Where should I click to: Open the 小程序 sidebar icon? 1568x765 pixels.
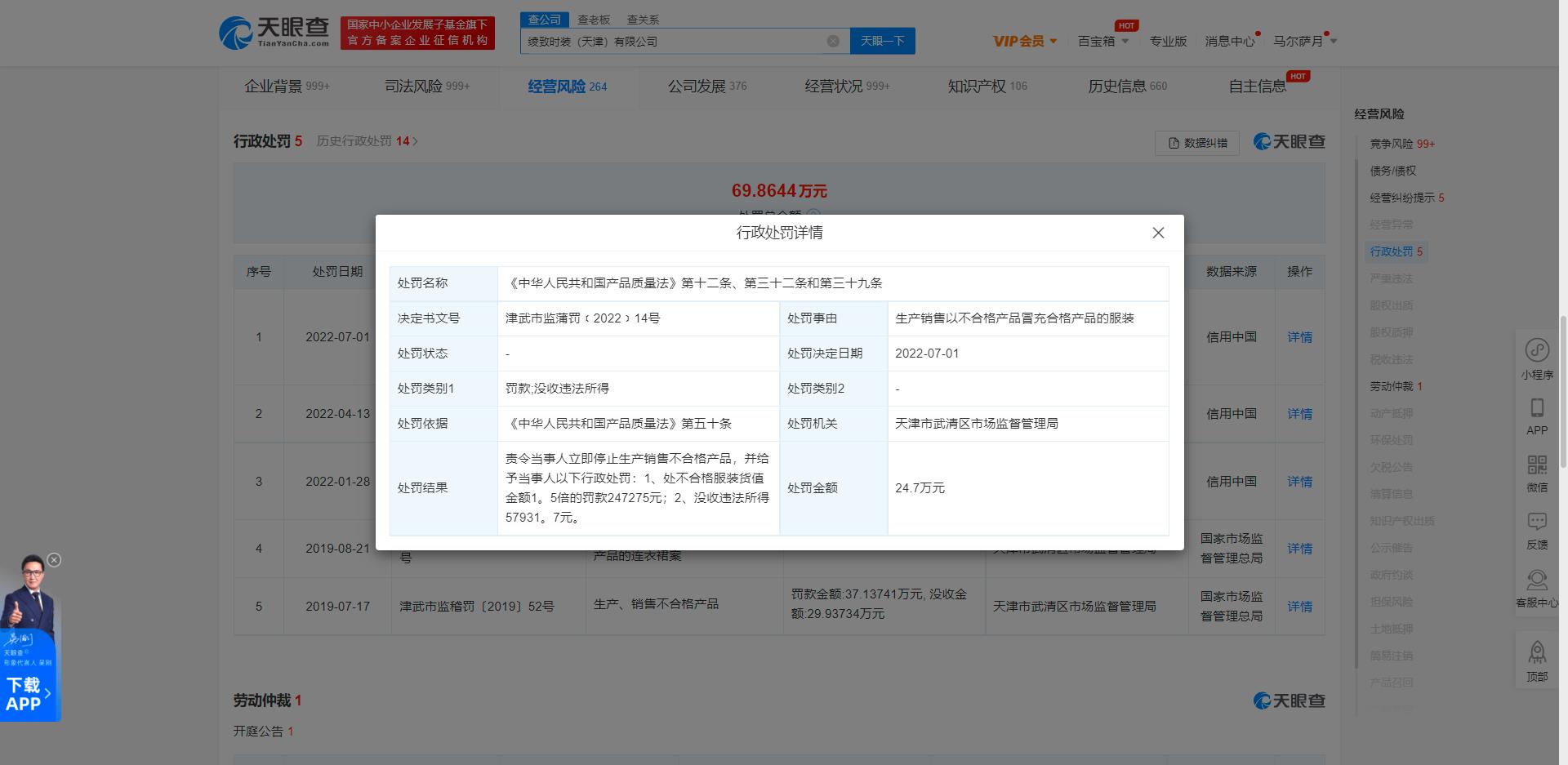click(x=1537, y=351)
